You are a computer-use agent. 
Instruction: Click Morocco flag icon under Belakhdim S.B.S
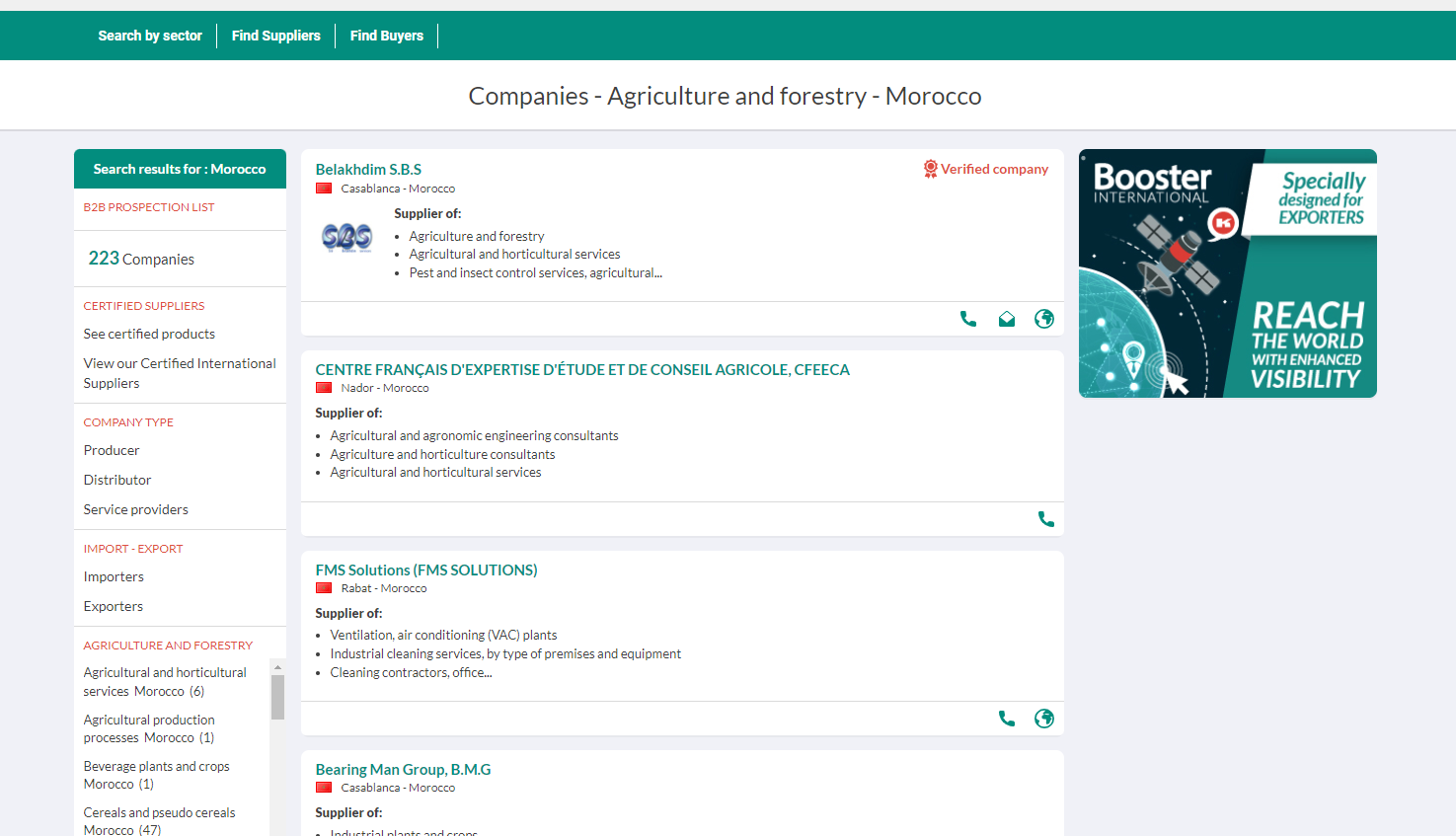coord(324,189)
